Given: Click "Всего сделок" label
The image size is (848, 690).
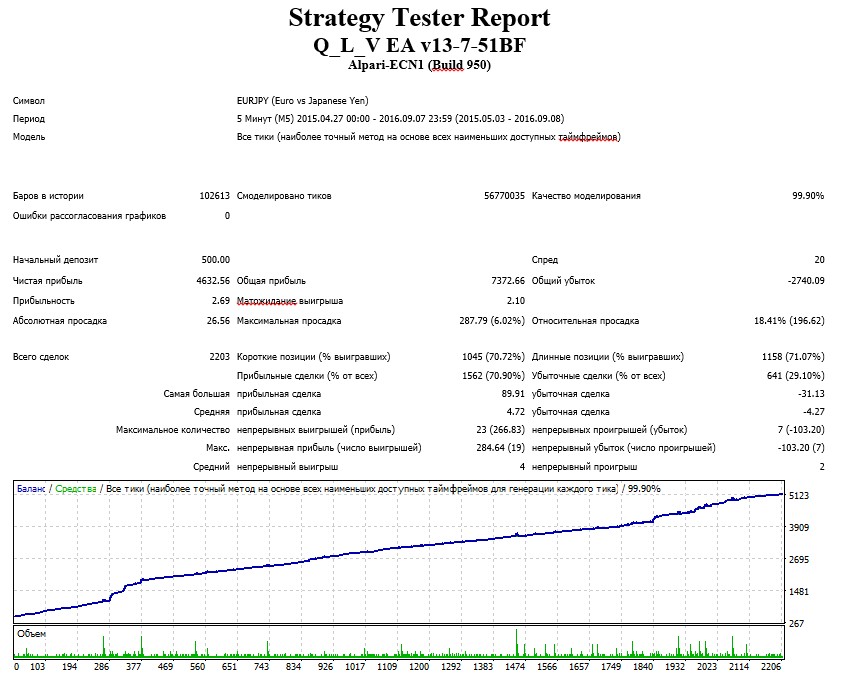Looking at the screenshot, I should tap(41, 357).
